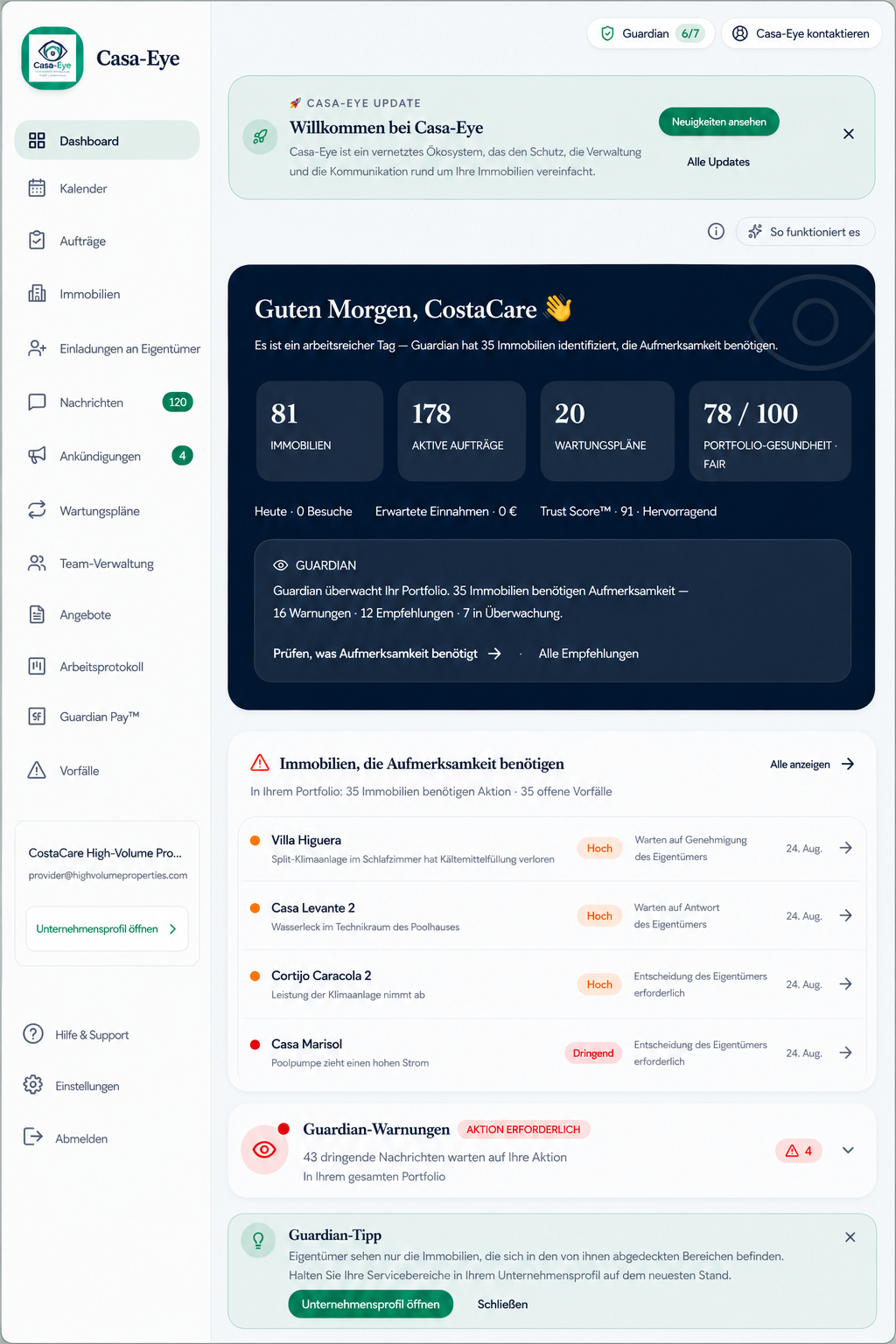Go to Kalender menu item

click(x=107, y=188)
